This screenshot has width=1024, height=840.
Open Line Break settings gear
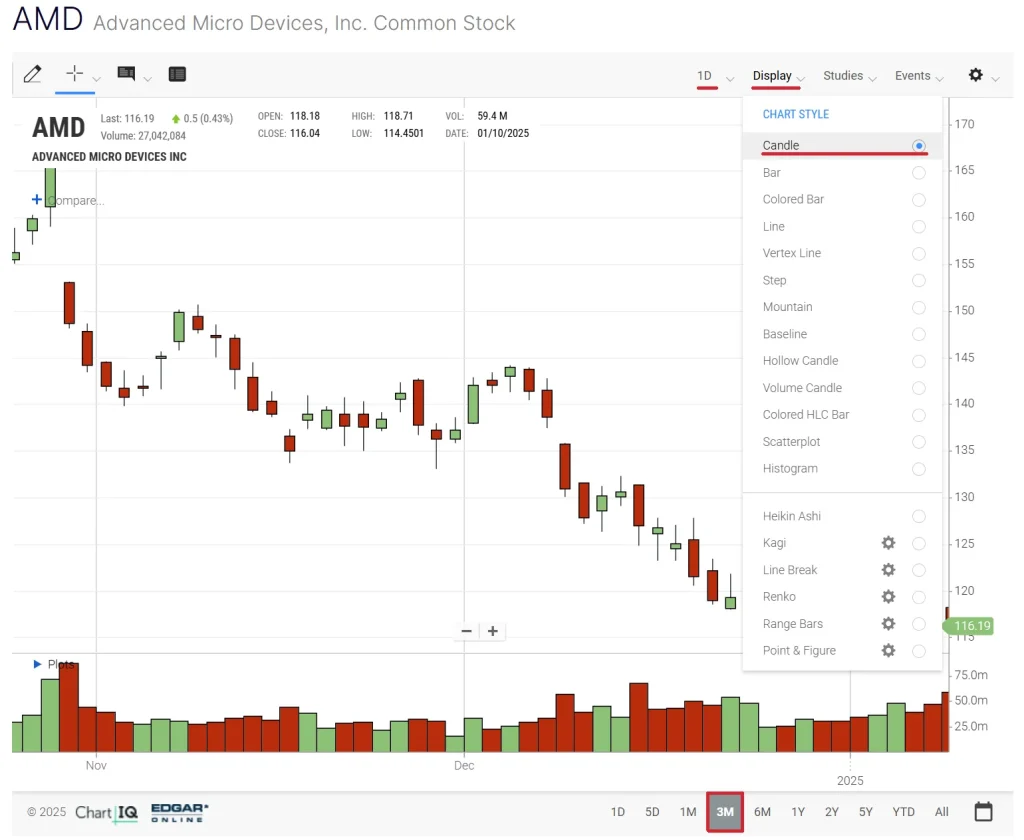point(888,570)
